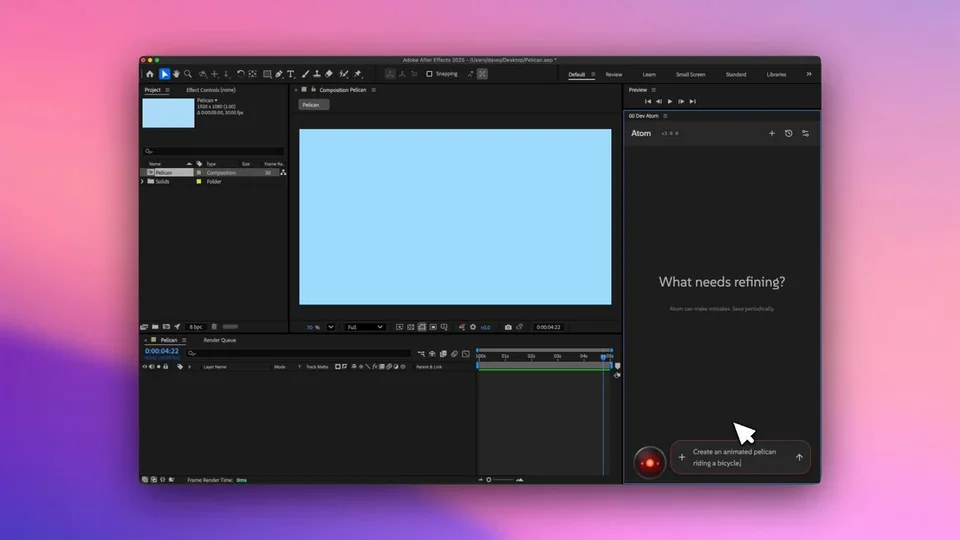Enable Motion Blur switch in timeline
The image size is (960, 540).
454,353
